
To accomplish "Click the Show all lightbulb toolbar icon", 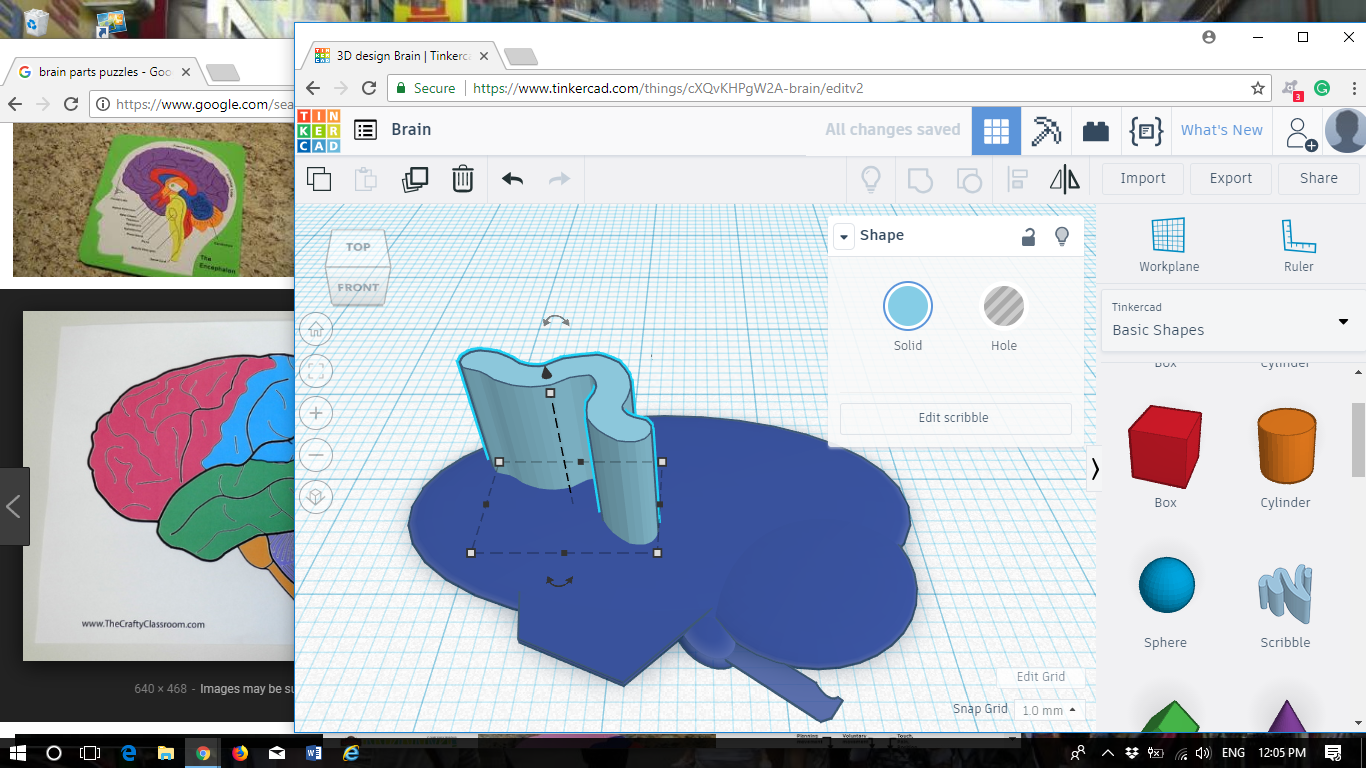I will click(x=871, y=179).
